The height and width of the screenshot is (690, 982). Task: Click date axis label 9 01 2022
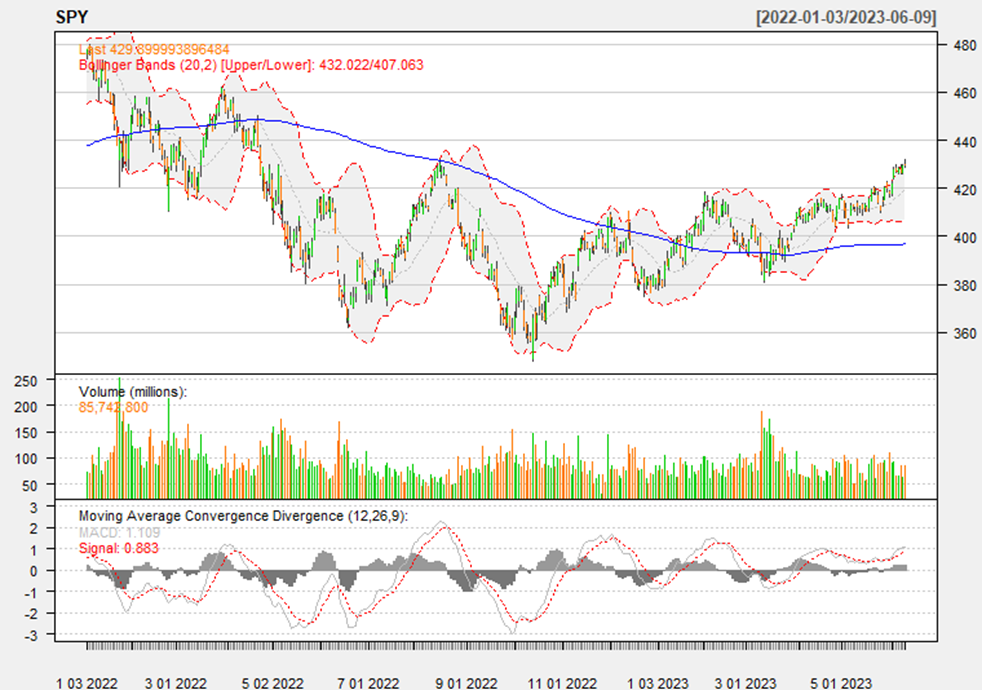click(x=467, y=682)
